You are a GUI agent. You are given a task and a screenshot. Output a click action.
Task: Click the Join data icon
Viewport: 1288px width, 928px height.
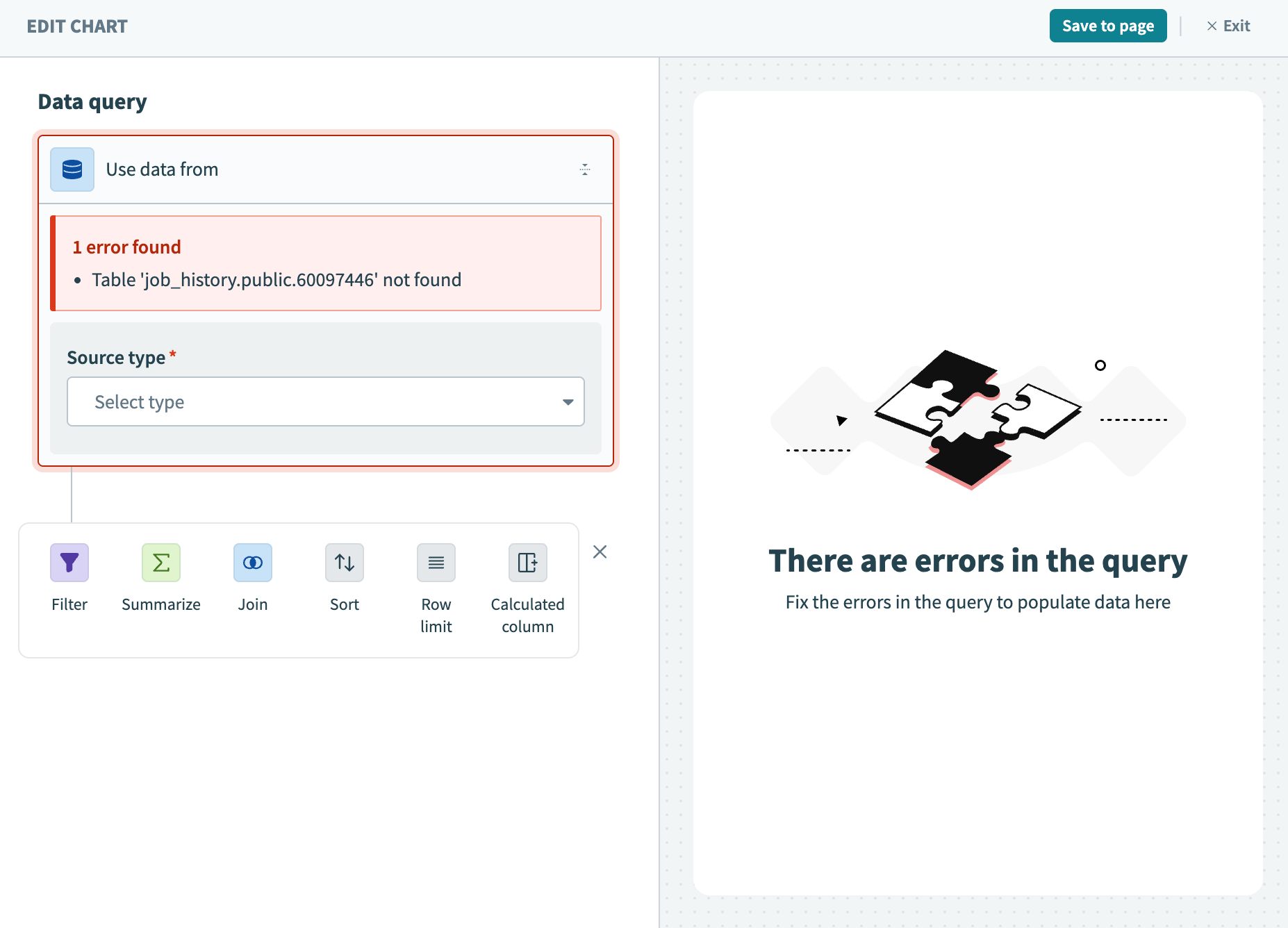[x=252, y=563]
